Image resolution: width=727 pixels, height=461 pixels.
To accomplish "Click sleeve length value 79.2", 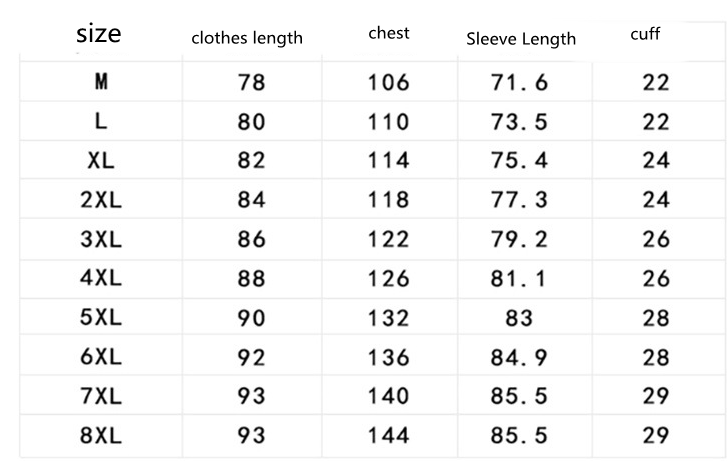I will click(x=520, y=240).
